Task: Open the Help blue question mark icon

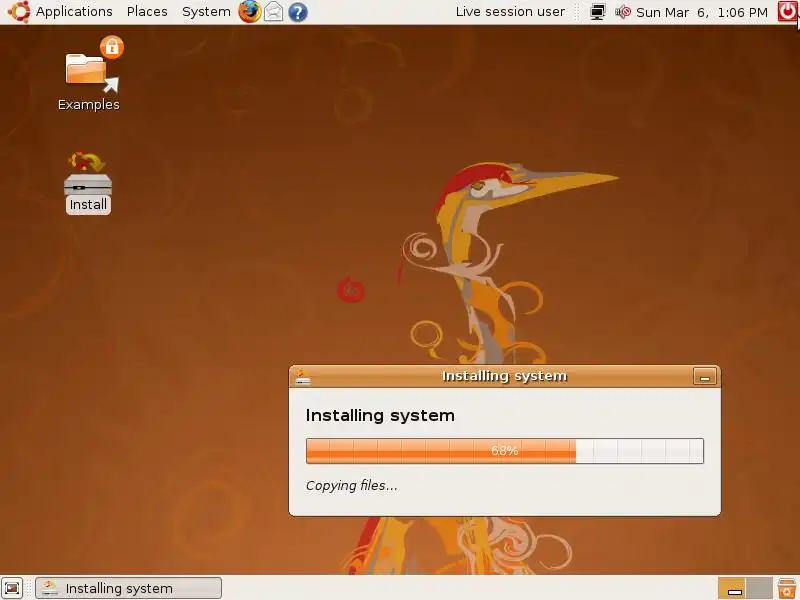Action: 297,12
